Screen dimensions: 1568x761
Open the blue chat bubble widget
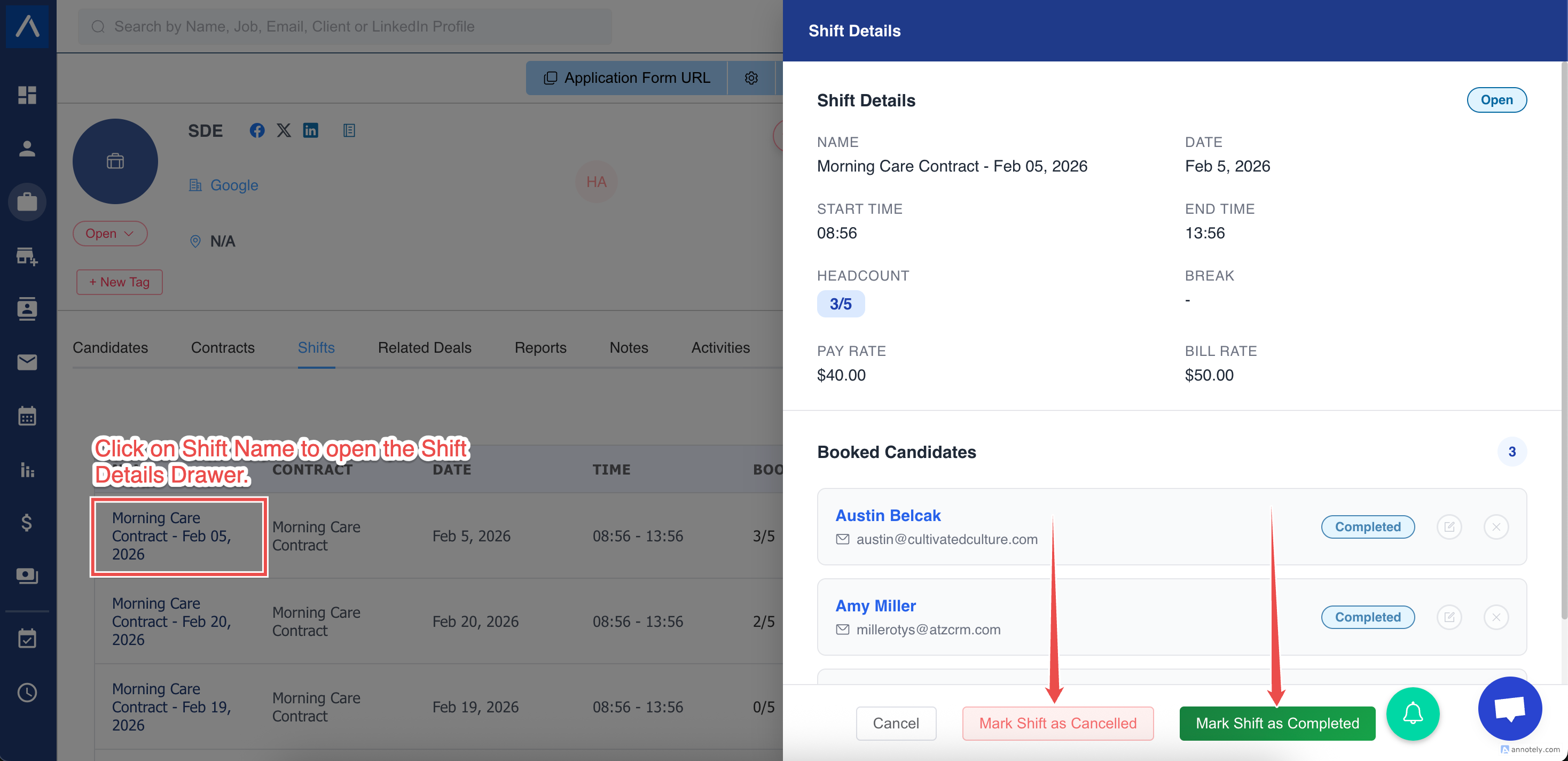[1510, 709]
